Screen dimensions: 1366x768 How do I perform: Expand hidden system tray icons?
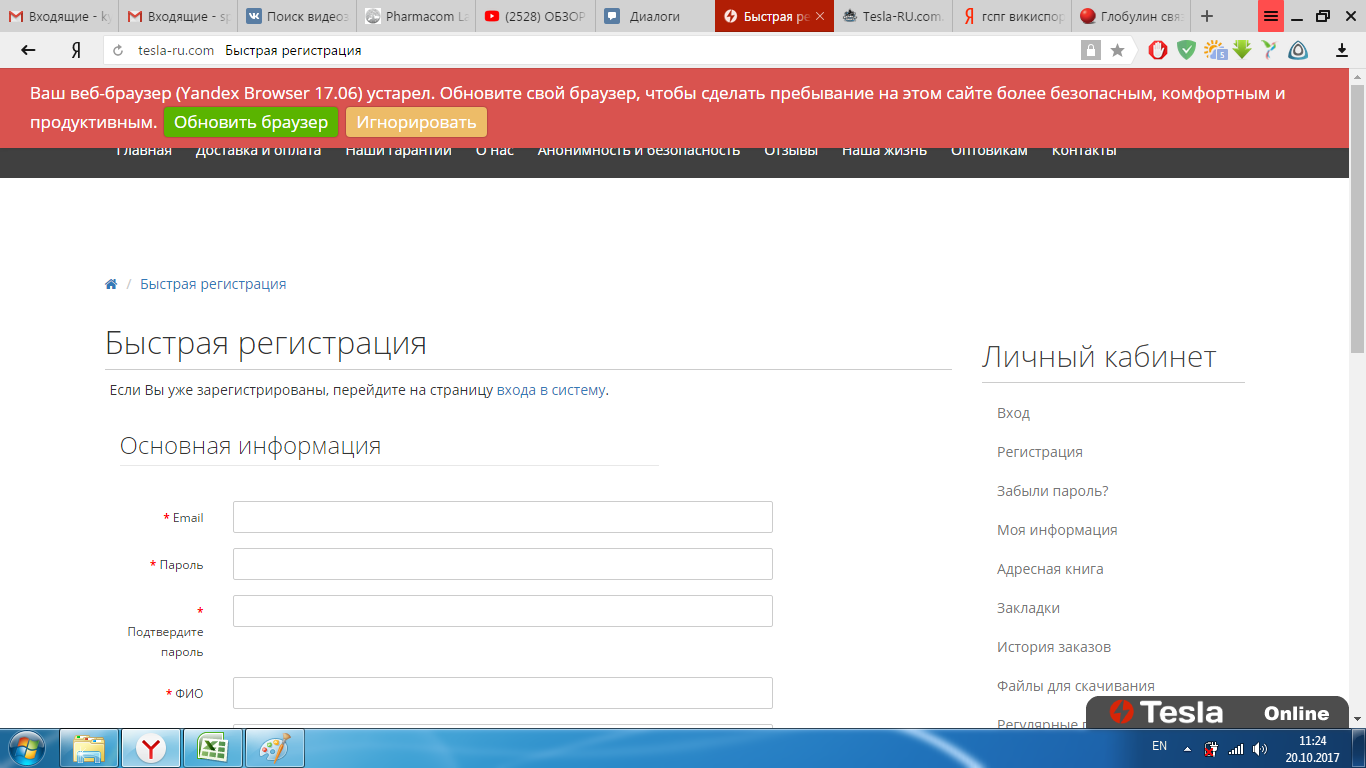1187,748
